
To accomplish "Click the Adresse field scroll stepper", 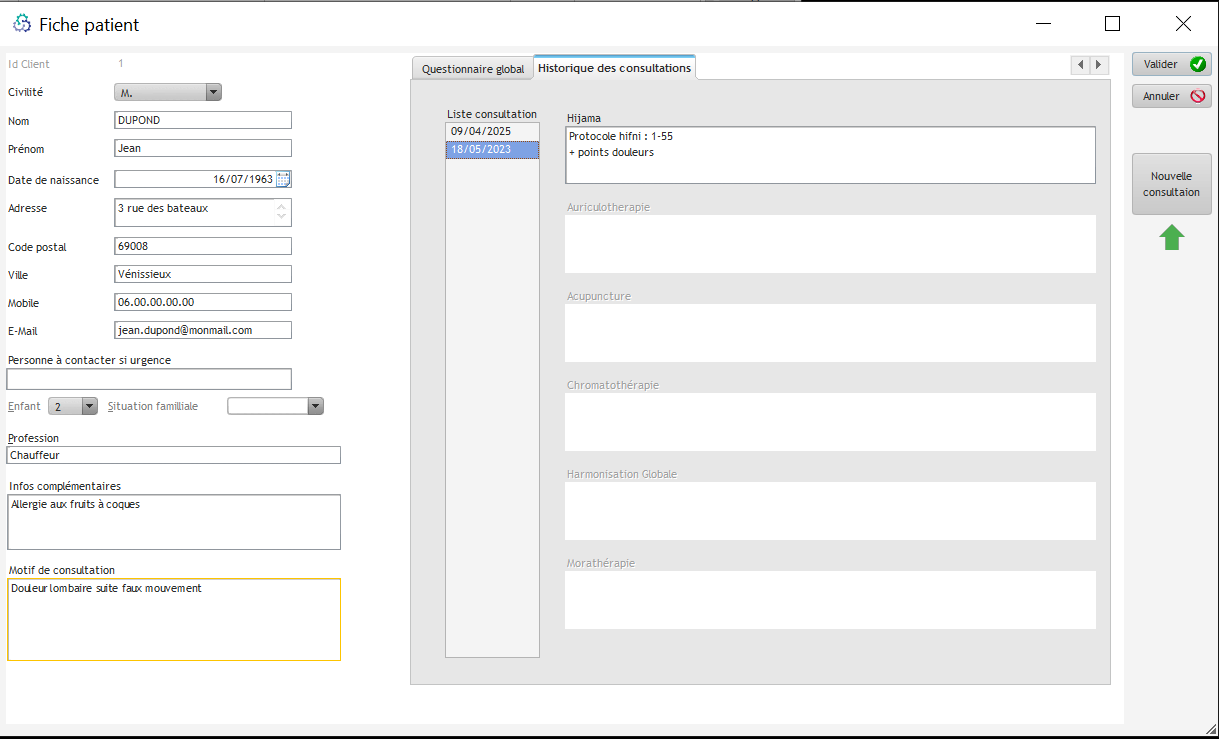I will click(281, 212).
